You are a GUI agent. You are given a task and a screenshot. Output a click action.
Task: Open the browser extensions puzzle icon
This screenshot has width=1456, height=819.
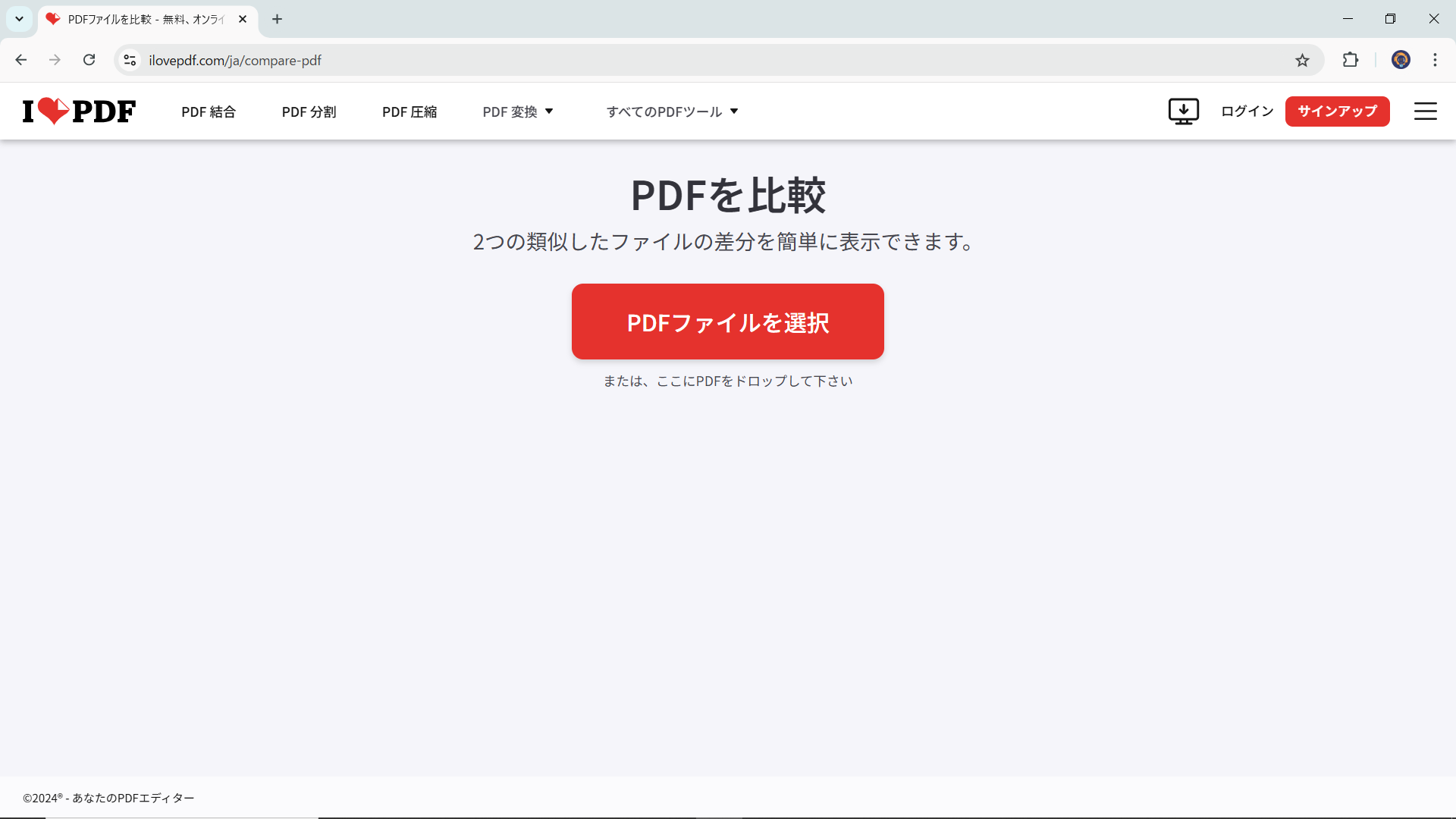pyautogui.click(x=1351, y=60)
